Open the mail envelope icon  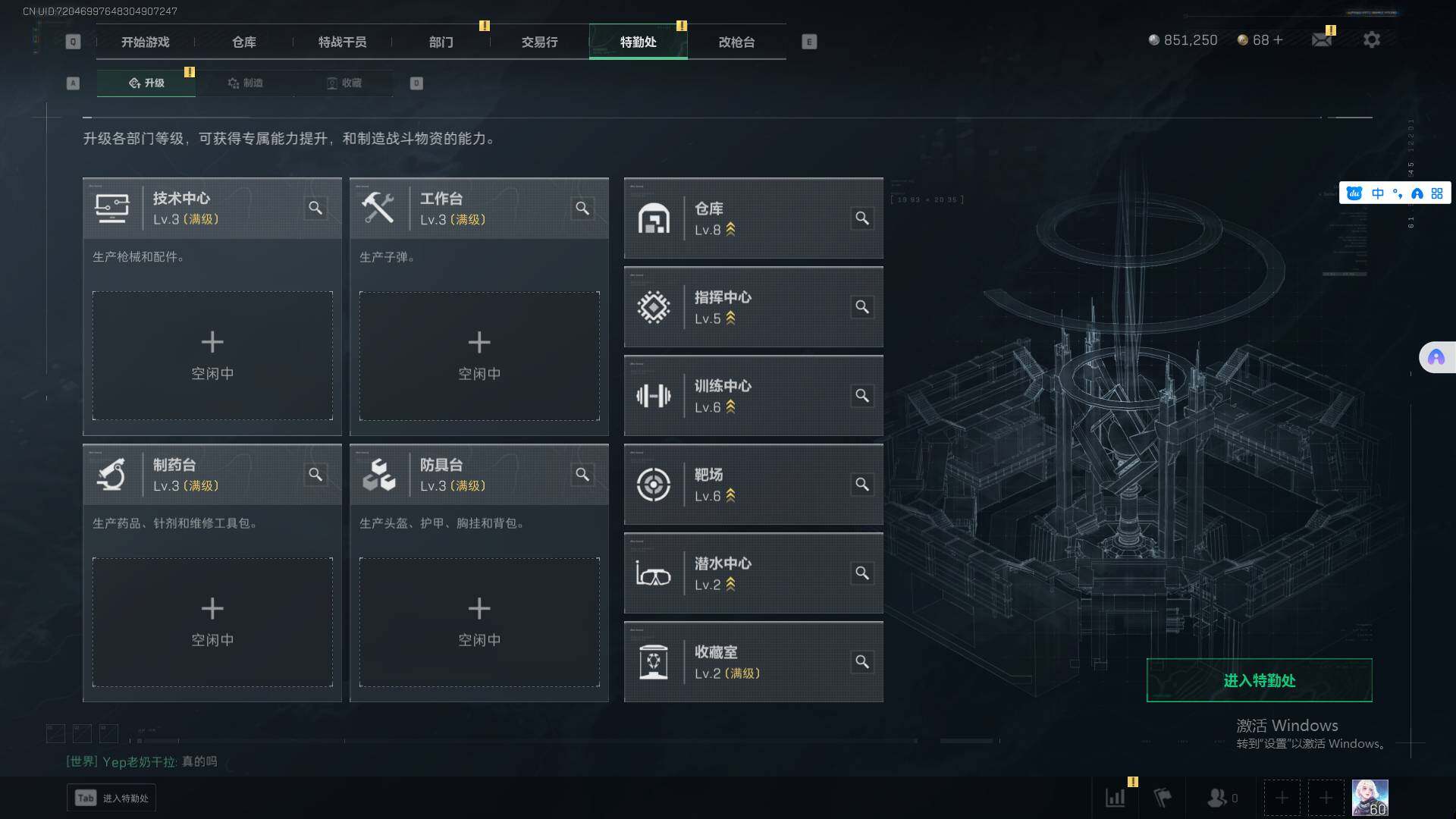(x=1322, y=39)
